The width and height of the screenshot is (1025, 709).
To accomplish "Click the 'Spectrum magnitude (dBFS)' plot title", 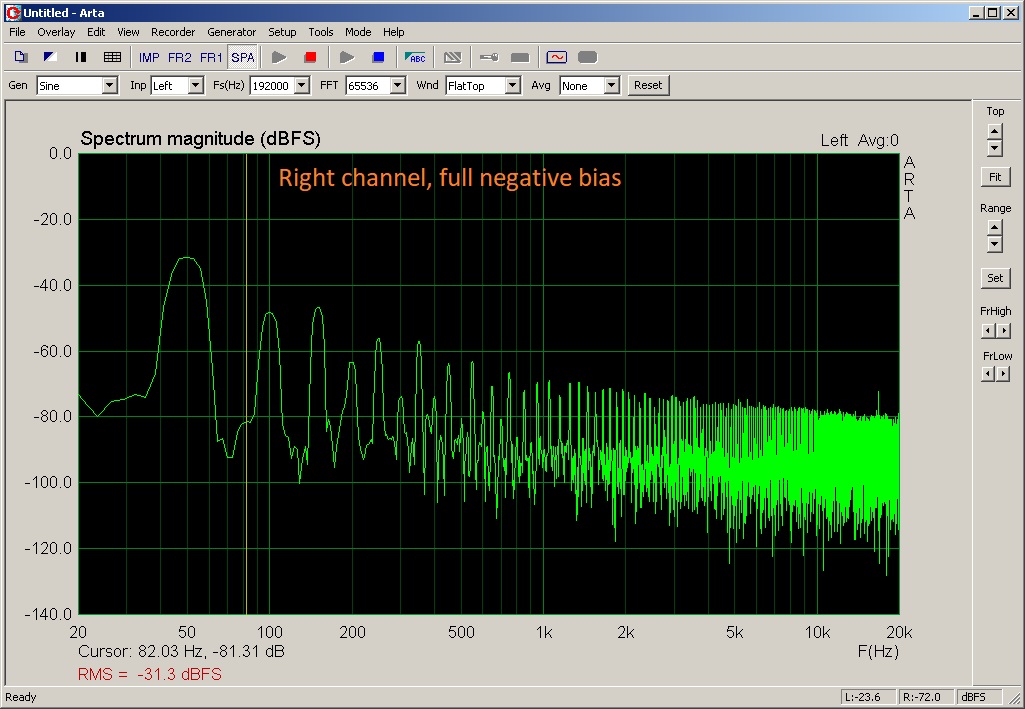I will (x=200, y=139).
